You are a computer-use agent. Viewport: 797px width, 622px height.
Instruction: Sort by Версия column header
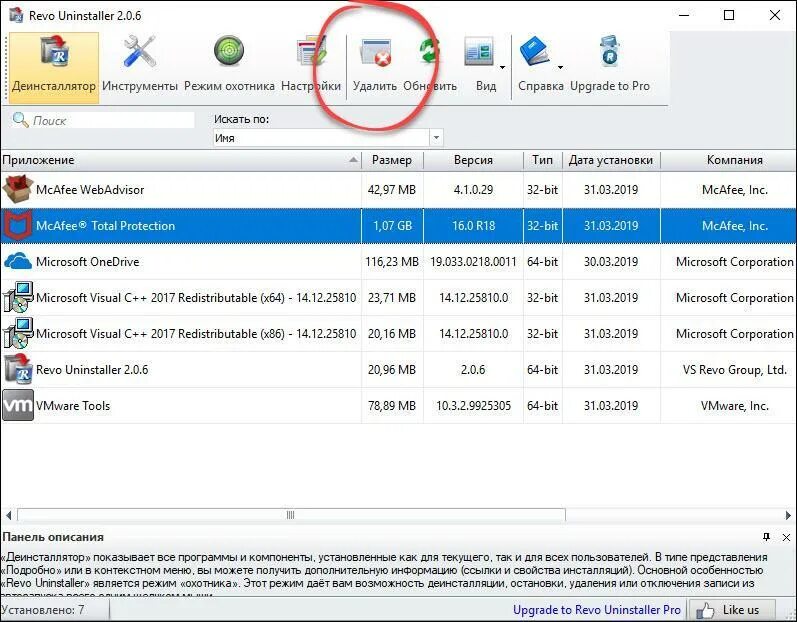click(473, 160)
